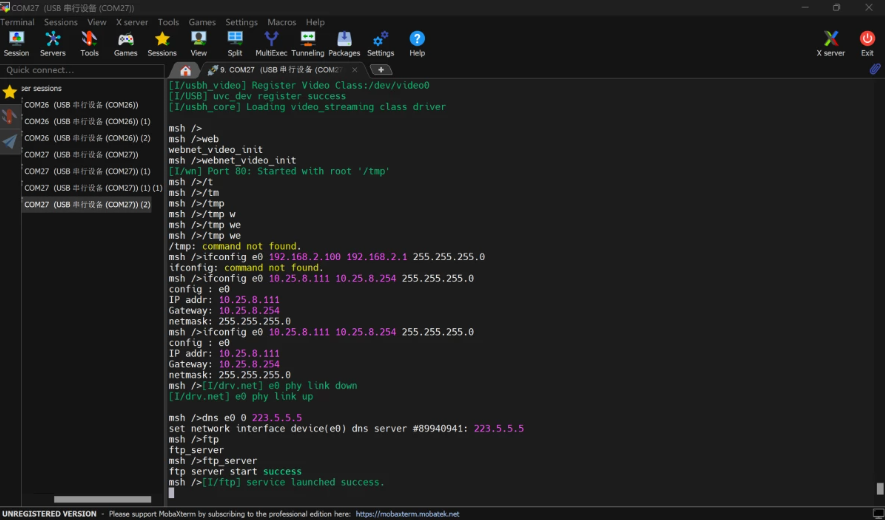Open the Session toolbar icon

16,43
